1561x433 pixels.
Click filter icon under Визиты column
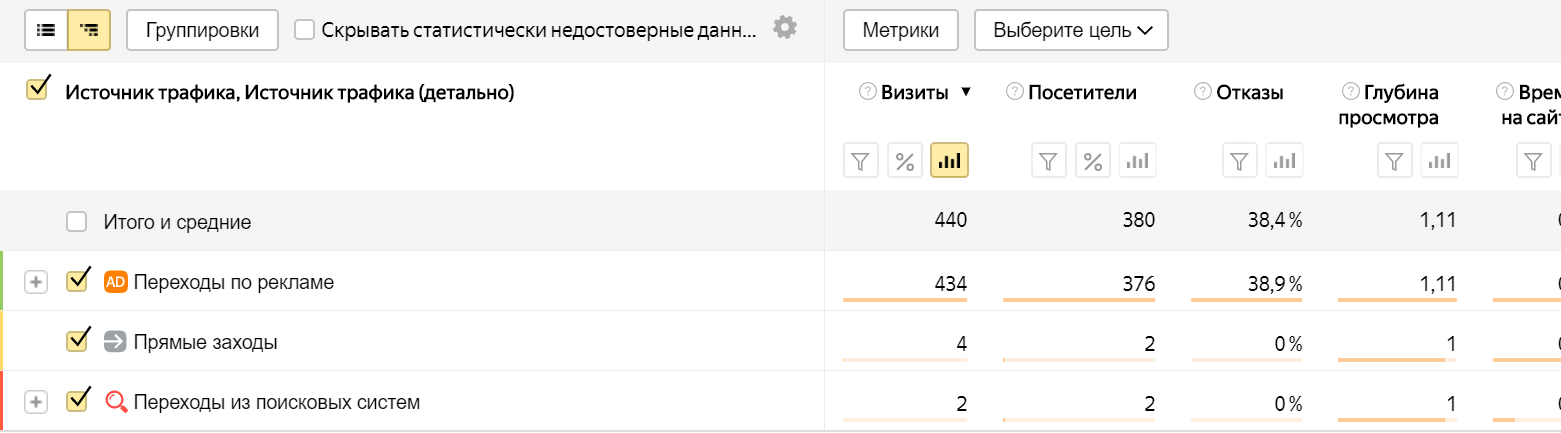point(862,160)
